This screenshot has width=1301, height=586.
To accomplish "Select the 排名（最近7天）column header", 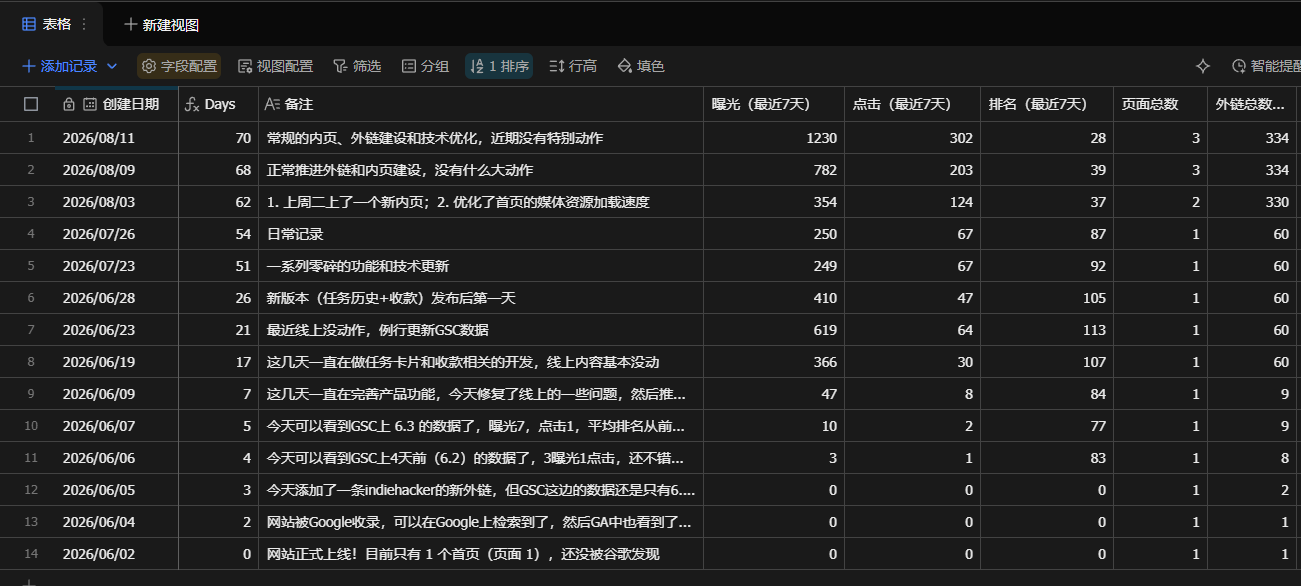I will (1047, 104).
